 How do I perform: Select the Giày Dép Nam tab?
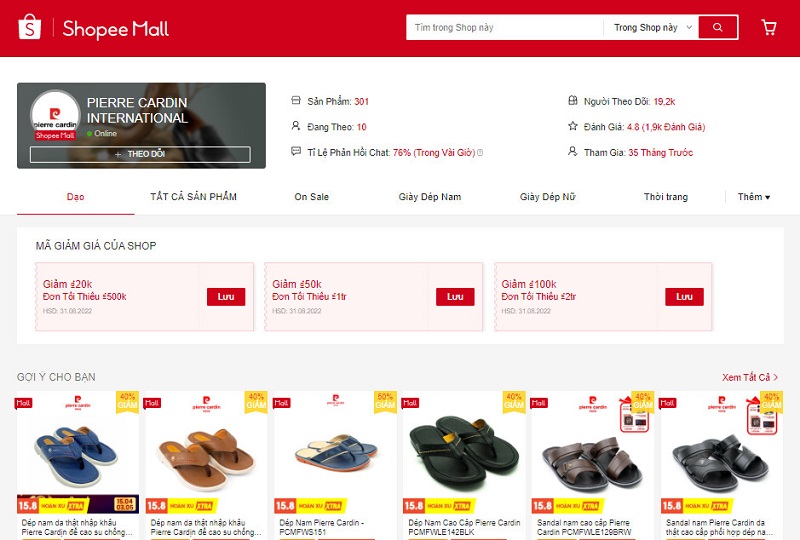[430, 197]
